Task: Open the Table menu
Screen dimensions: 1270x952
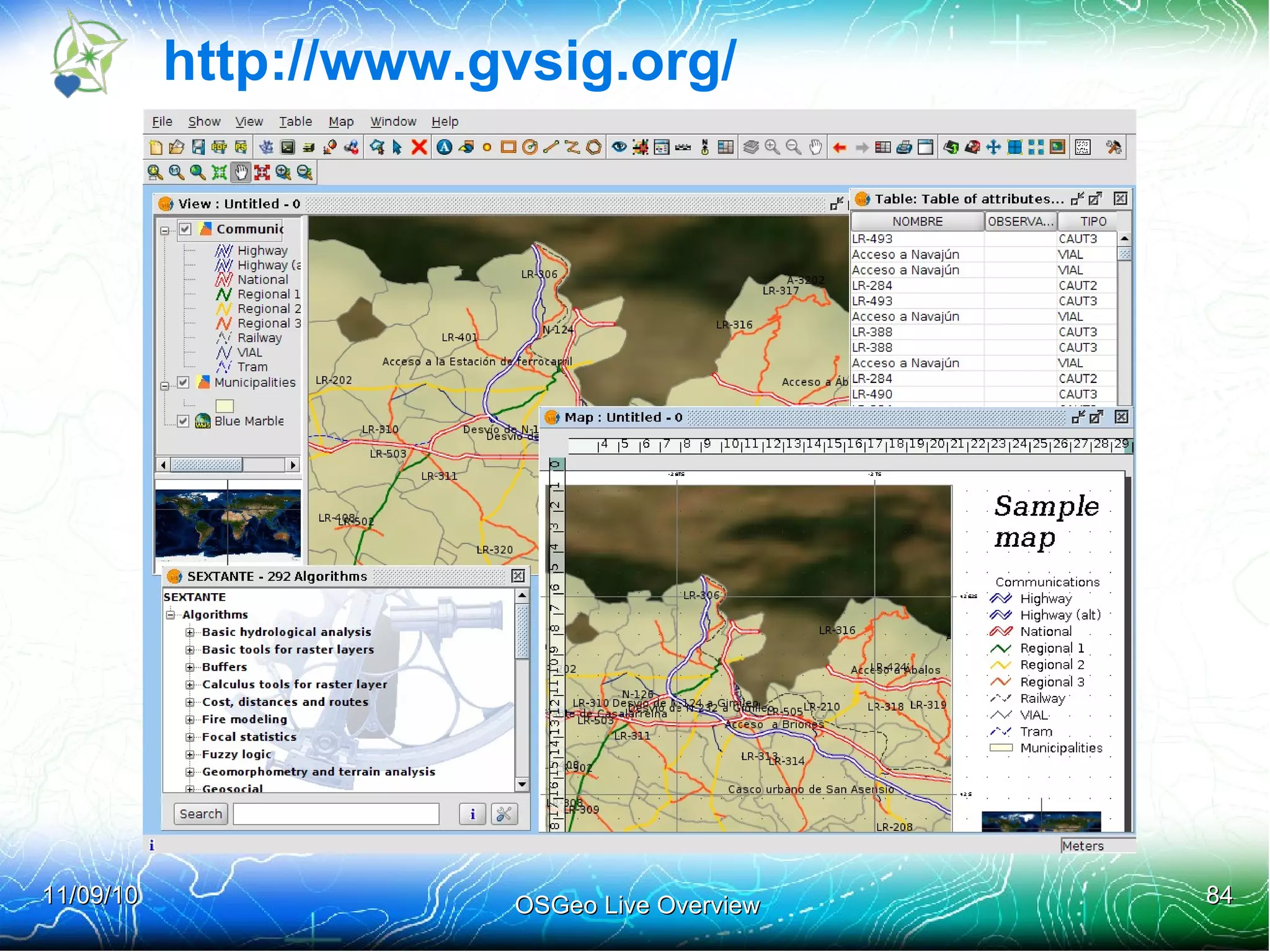Action: (295, 121)
